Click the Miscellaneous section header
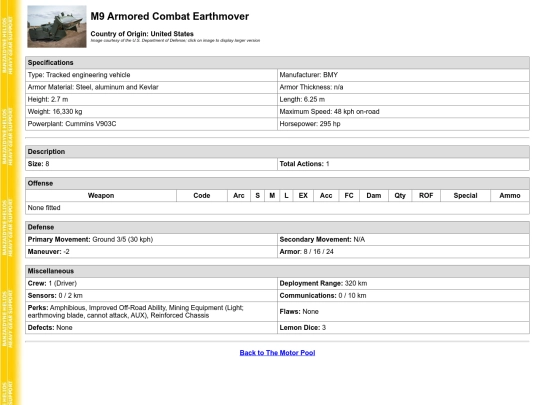The image size is (540, 405). pos(277,271)
